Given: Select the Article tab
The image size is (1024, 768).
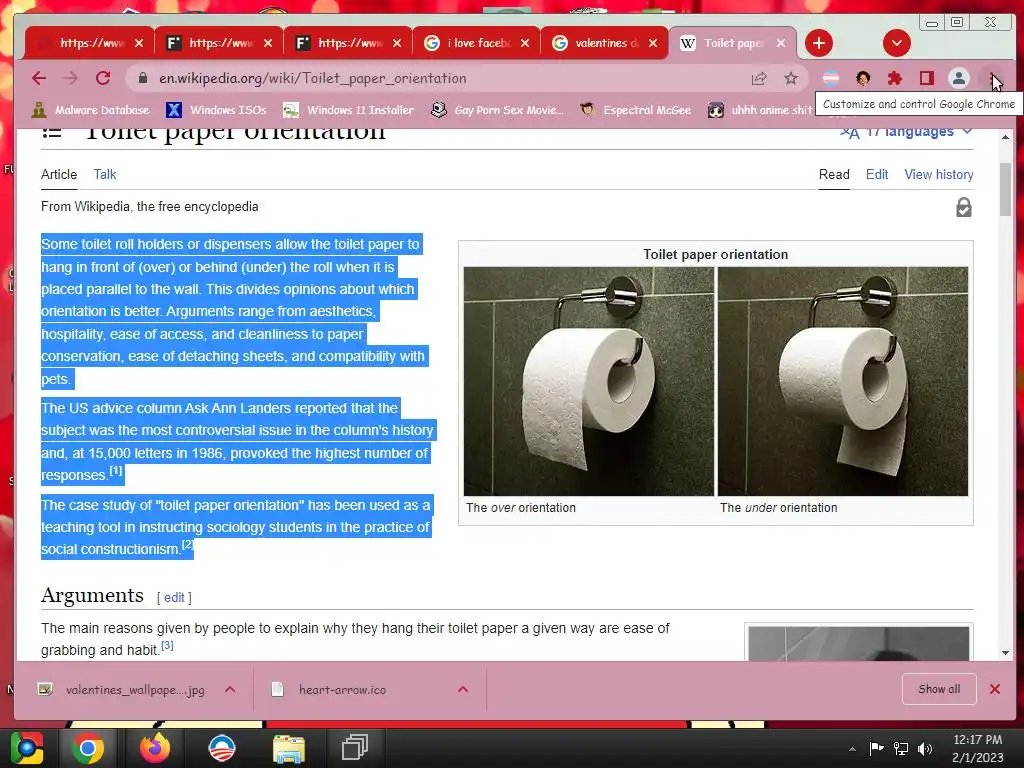Looking at the screenshot, I should click(x=59, y=174).
